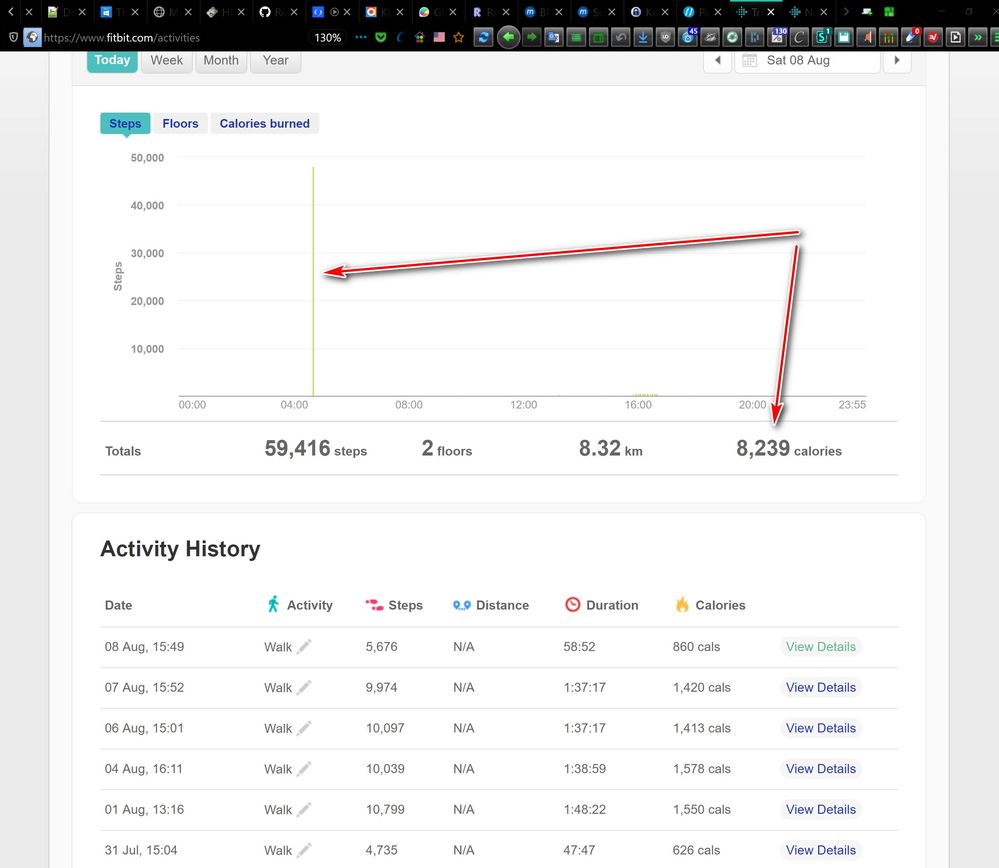This screenshot has height=868, width=999.
Task: Edit the 01 Aug Walk with pencil icon
Action: (304, 809)
